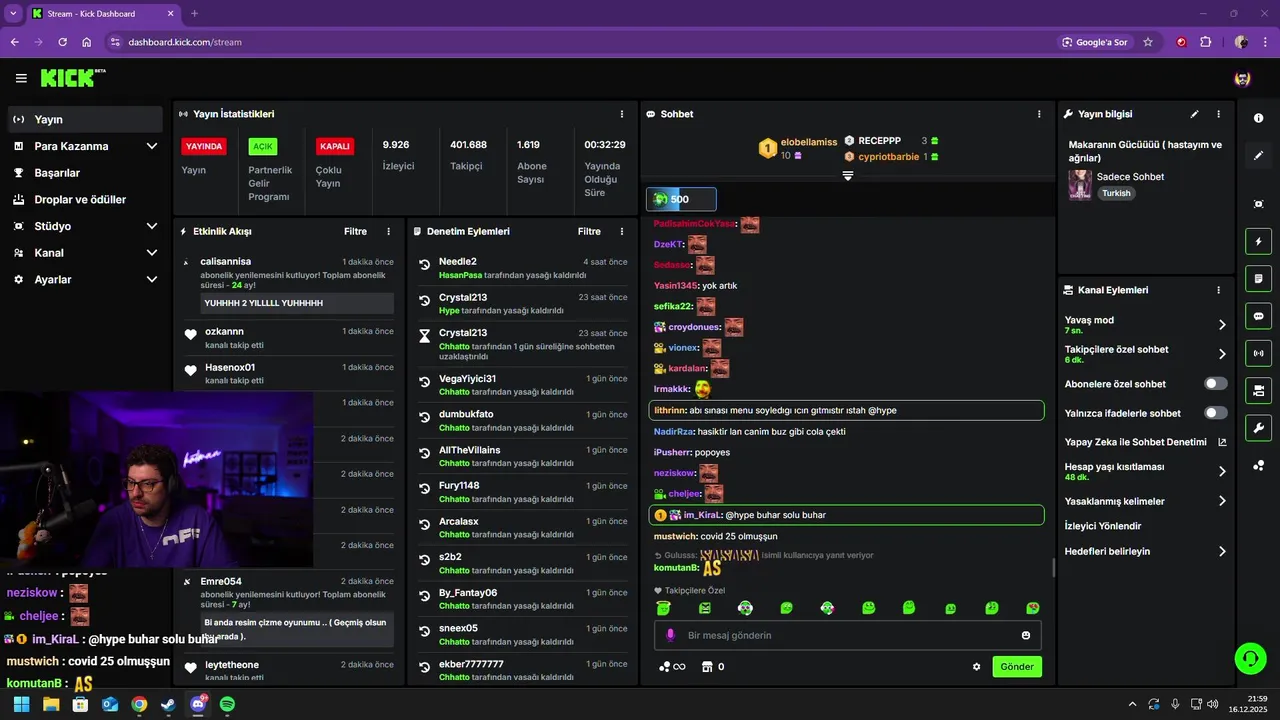Image resolution: width=1280 pixels, height=720 pixels.
Task: Click the pencil edit icon in the right sidebar
Action: pos(1258,155)
